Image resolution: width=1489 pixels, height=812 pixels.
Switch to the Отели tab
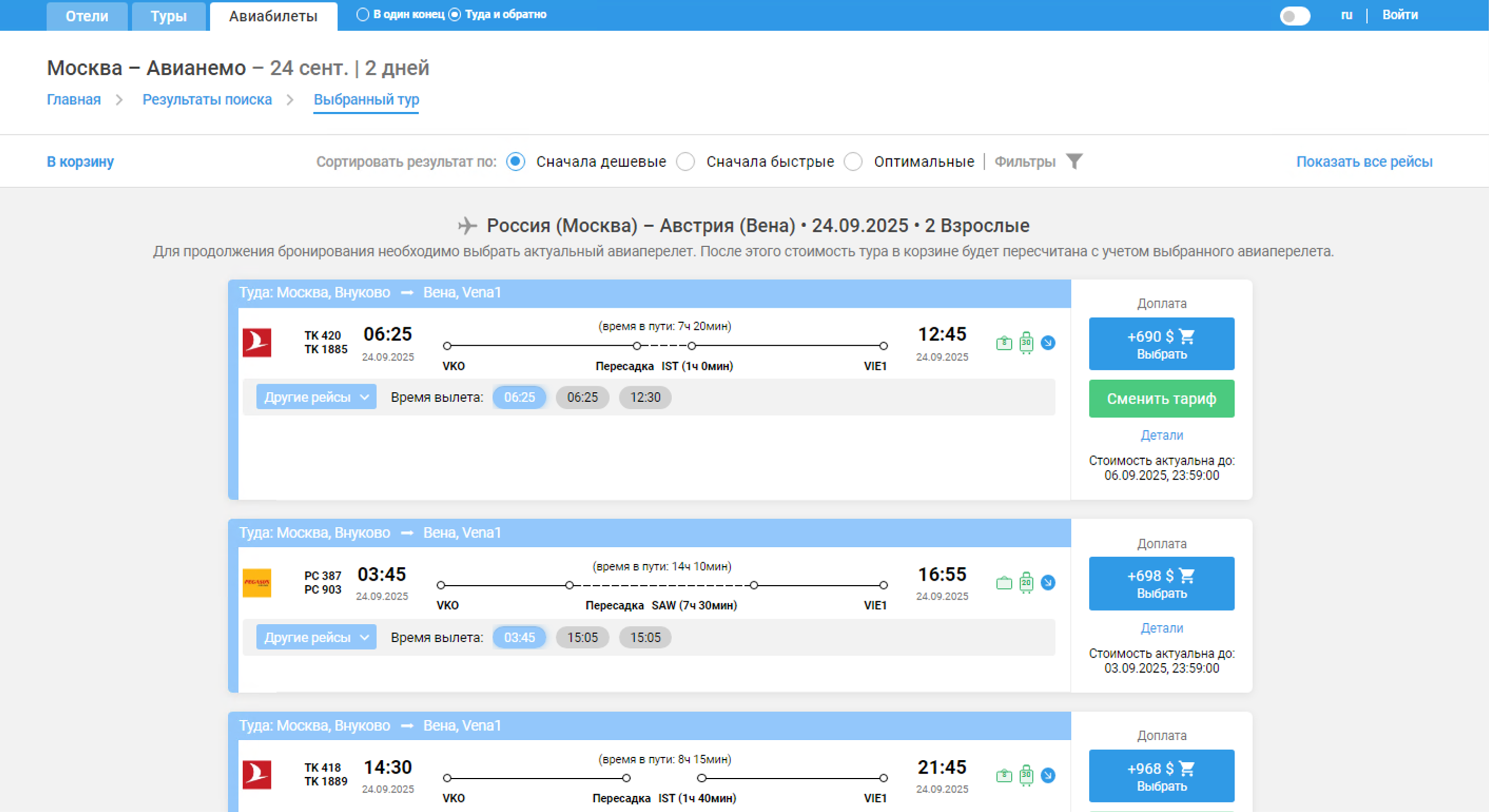point(86,16)
